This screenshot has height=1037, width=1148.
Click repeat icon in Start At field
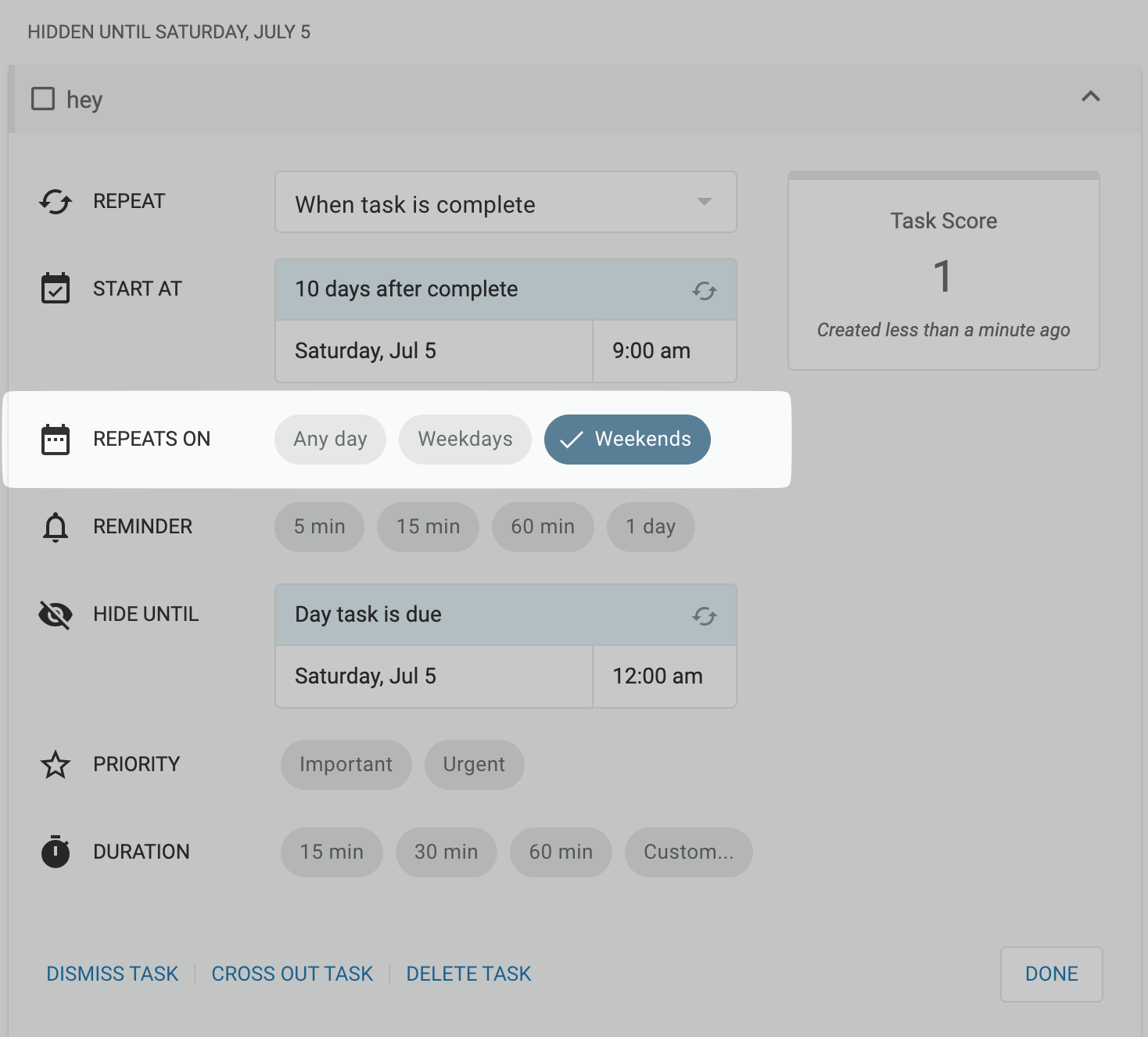(705, 291)
